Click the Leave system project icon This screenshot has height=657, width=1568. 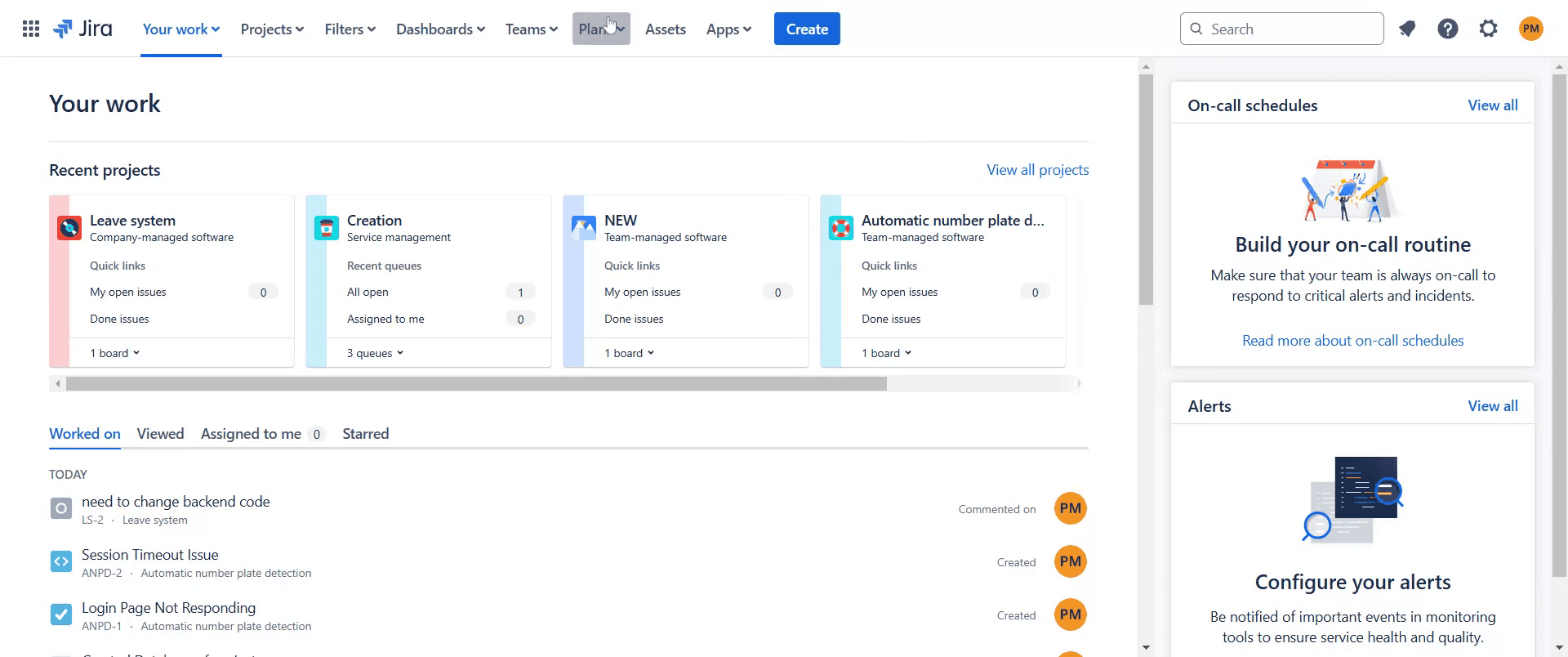(69, 227)
